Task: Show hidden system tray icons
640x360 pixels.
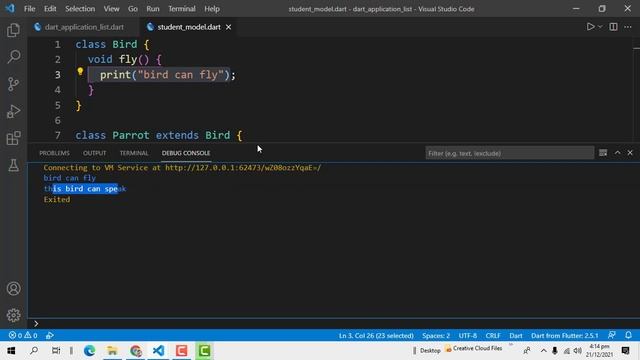Action: pyautogui.click(x=543, y=351)
